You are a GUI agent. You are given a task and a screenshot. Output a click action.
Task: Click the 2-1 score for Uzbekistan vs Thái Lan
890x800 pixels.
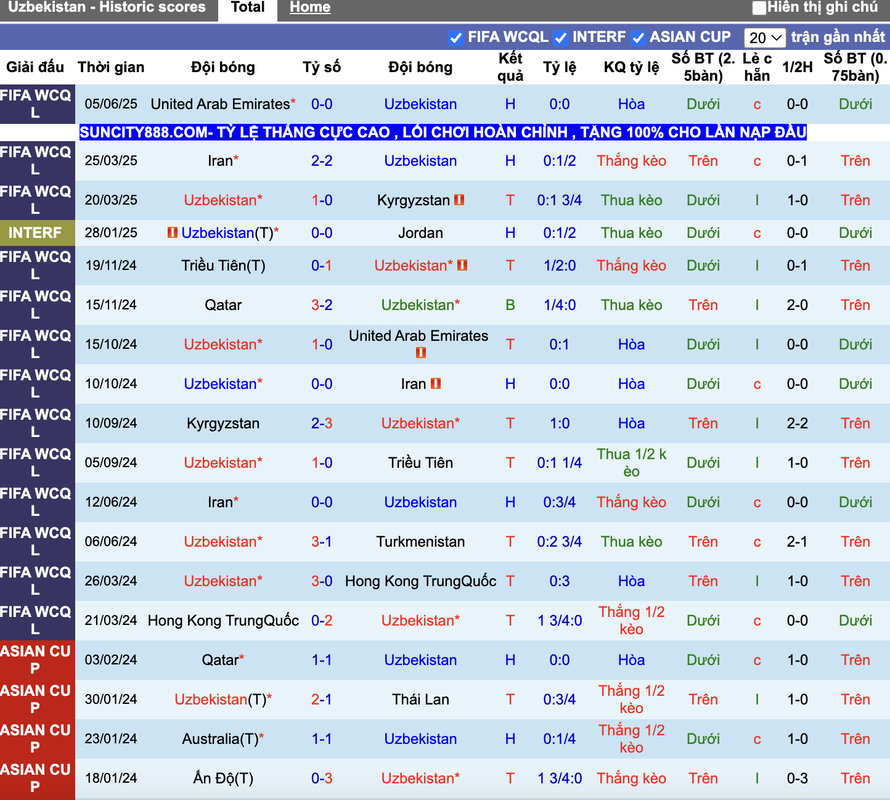coord(322,700)
